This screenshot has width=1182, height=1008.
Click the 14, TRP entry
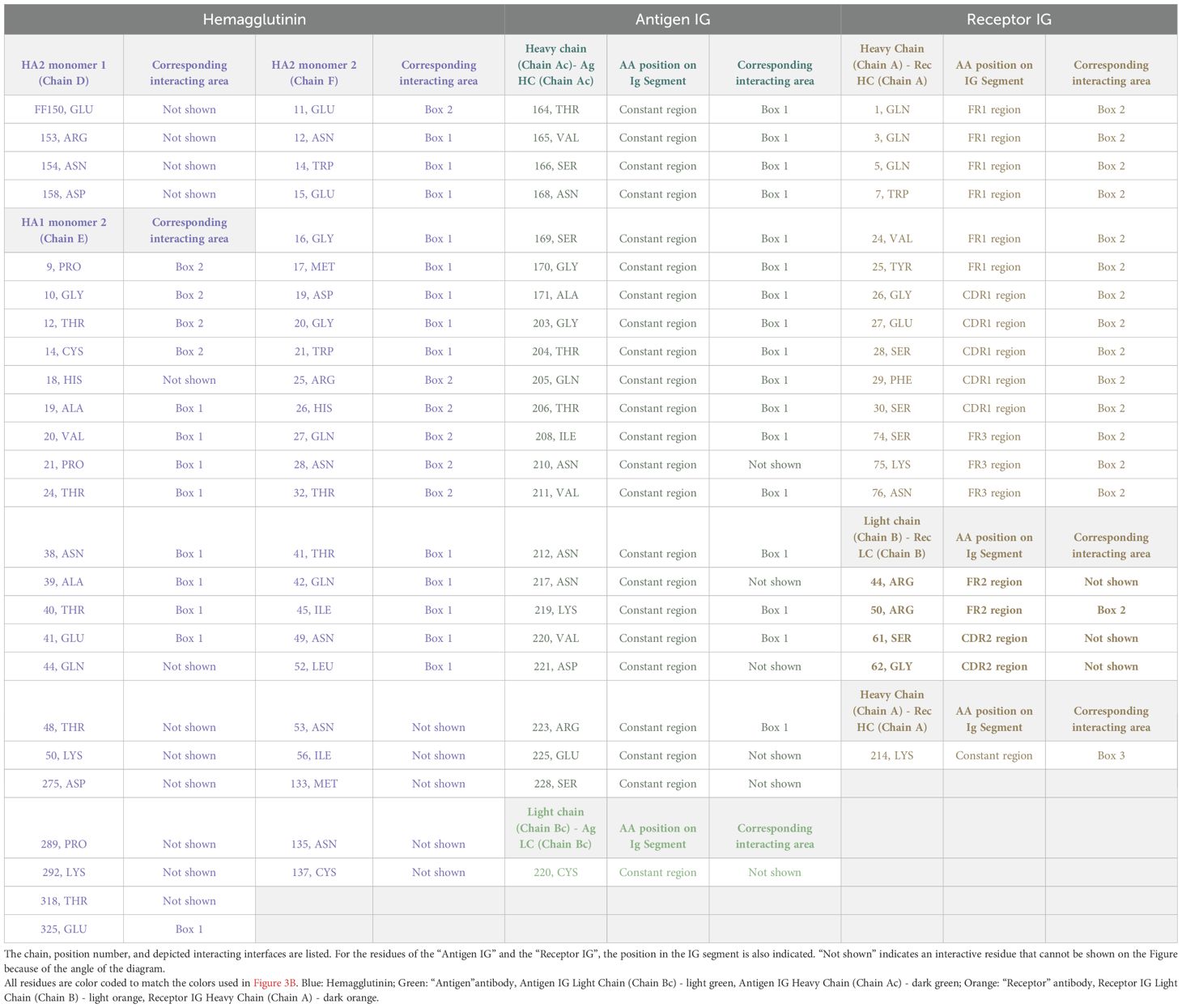[314, 166]
